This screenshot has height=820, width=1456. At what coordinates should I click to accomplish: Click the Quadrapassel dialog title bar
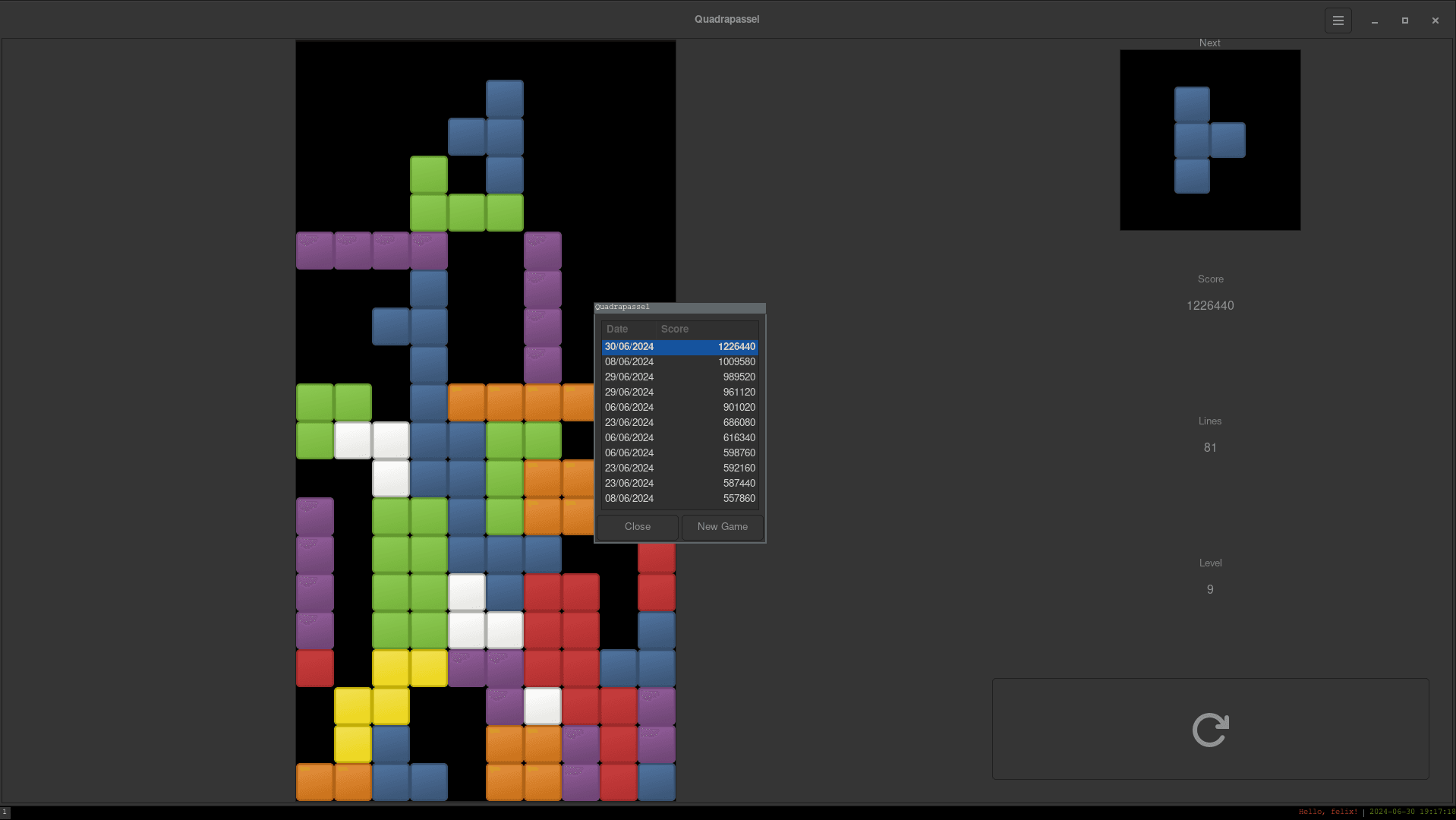coord(680,307)
